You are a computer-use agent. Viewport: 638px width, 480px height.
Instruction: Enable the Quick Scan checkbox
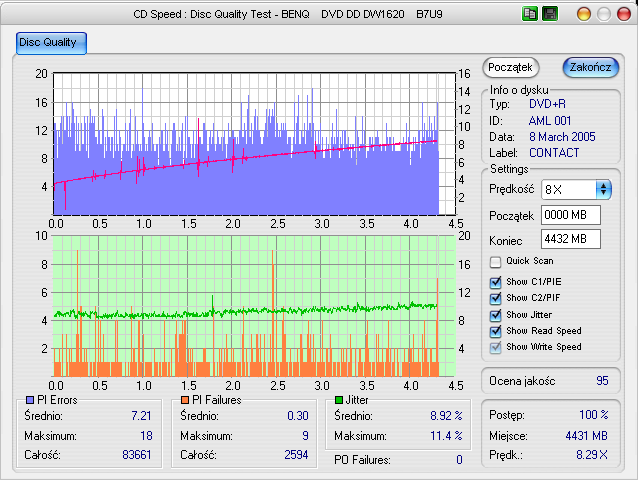(495, 262)
